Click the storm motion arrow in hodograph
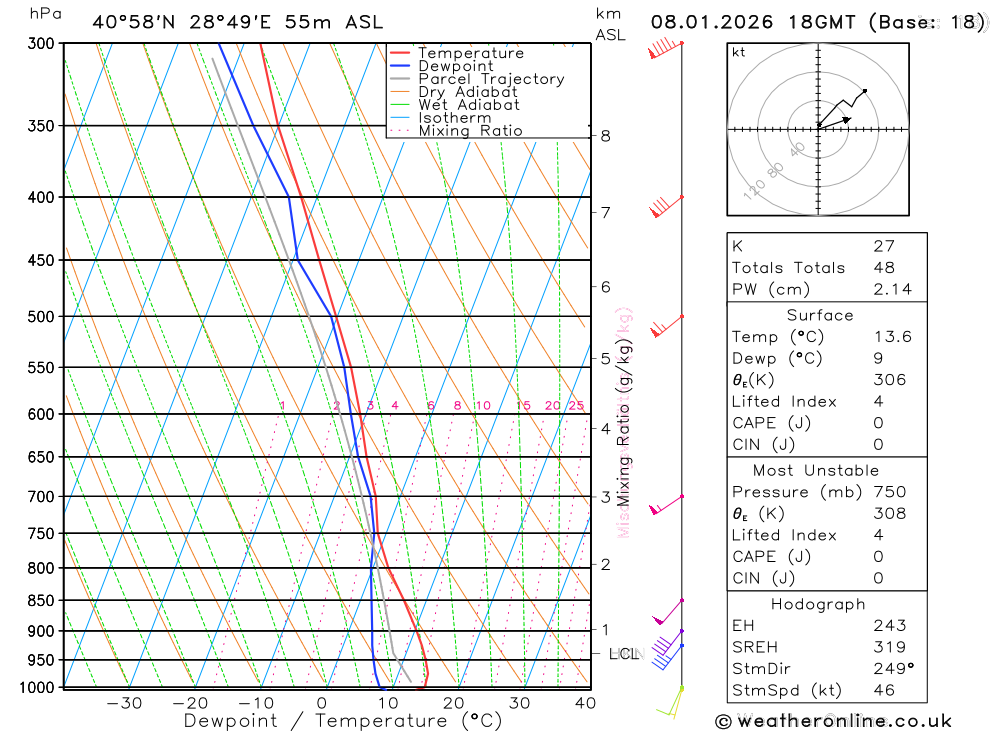The image size is (1000, 733). [835, 122]
